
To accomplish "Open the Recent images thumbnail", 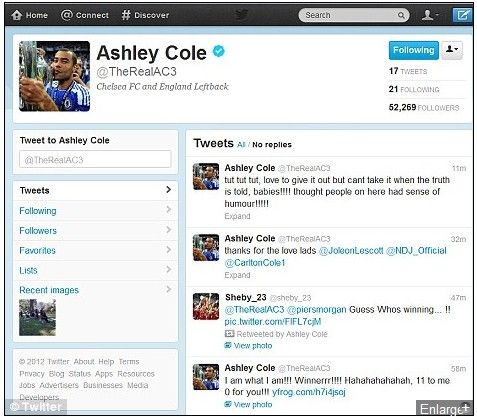I will coord(37,317).
